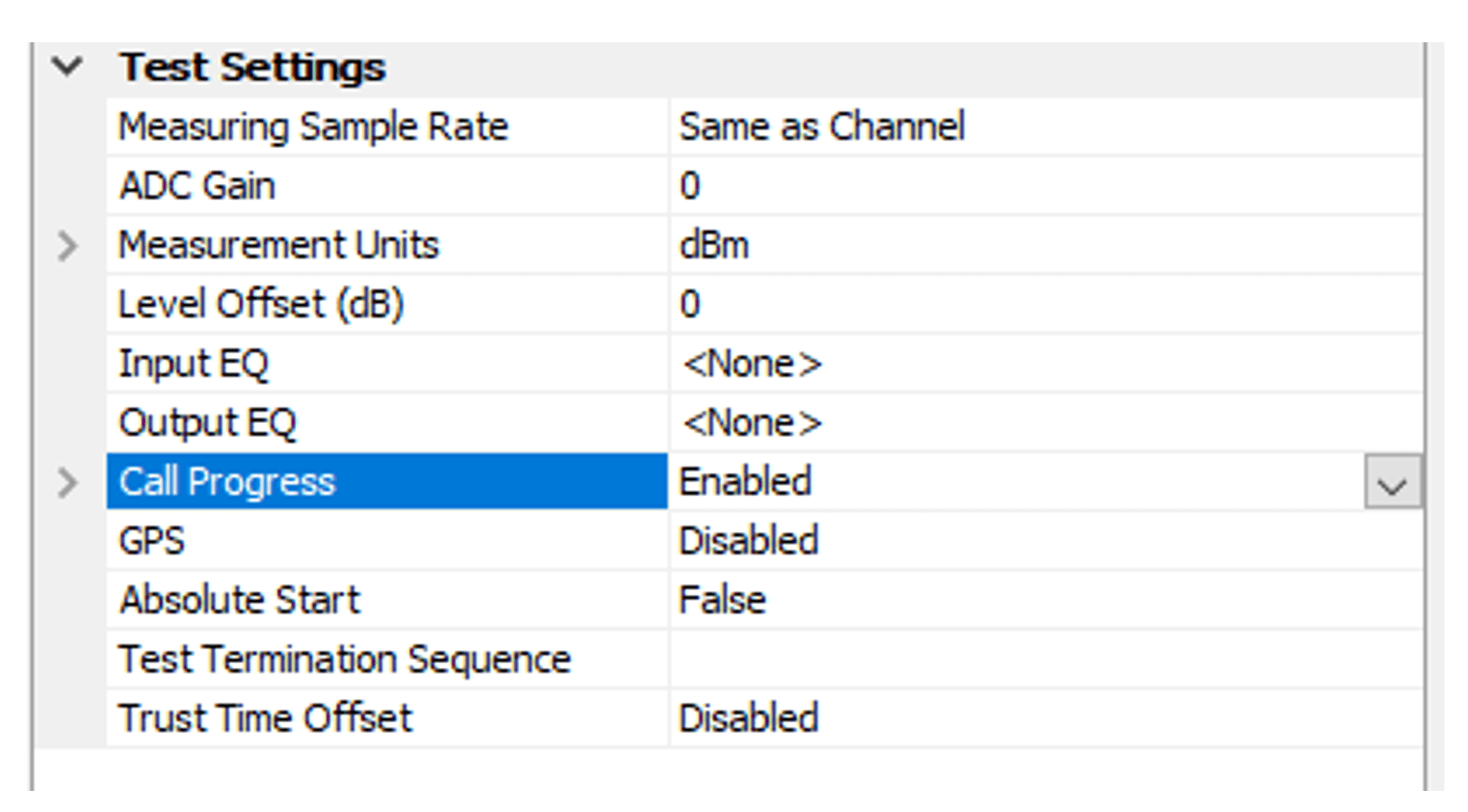Expand the Call Progress sub-properties
Screen dimensions: 1468x812
pos(68,482)
